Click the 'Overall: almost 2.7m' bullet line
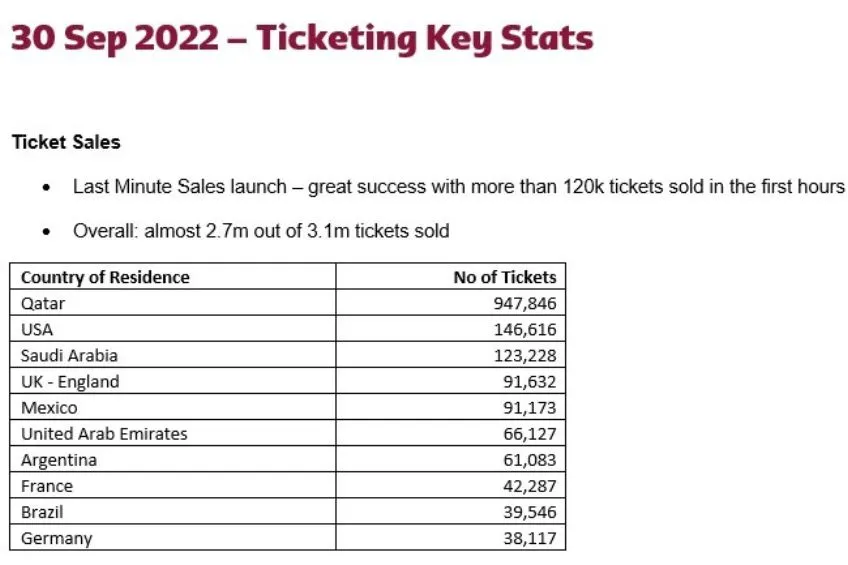 coord(261,231)
